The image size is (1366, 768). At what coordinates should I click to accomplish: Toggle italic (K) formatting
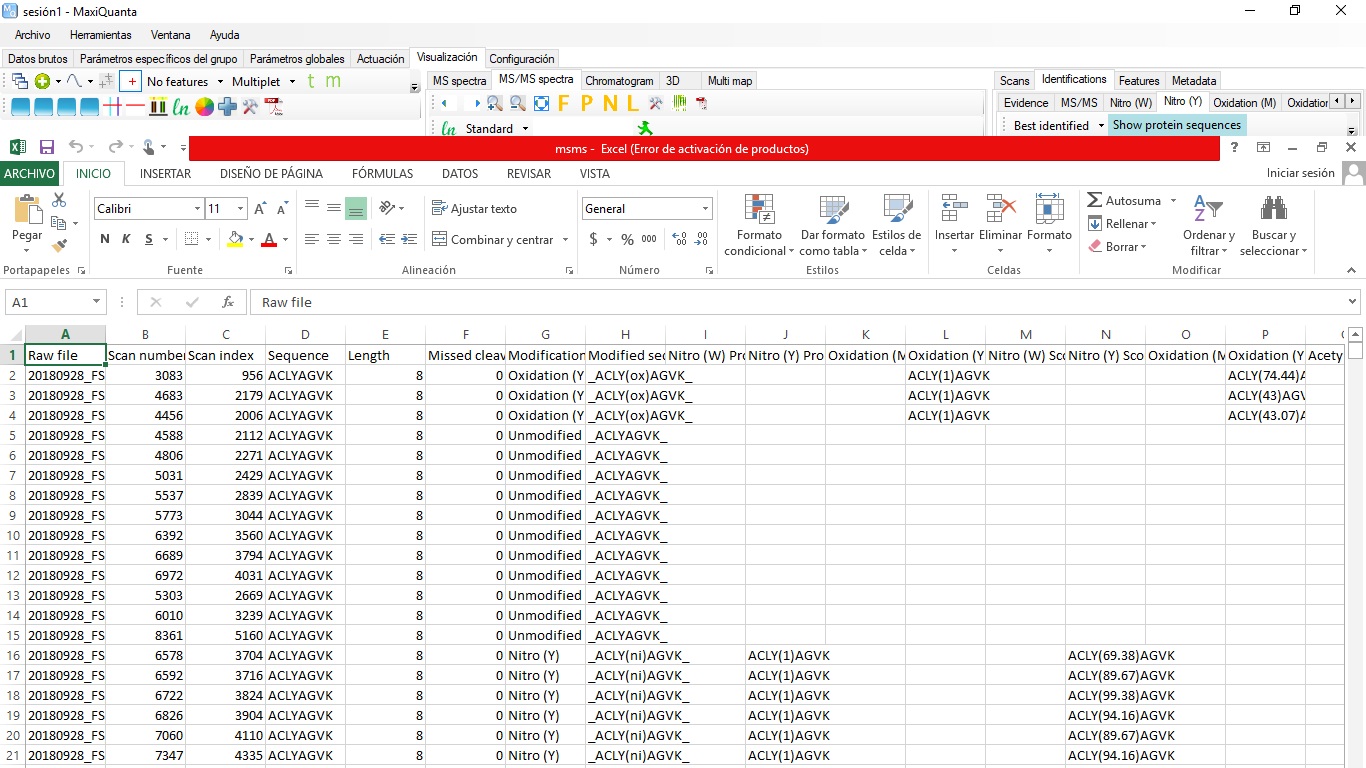(126, 240)
